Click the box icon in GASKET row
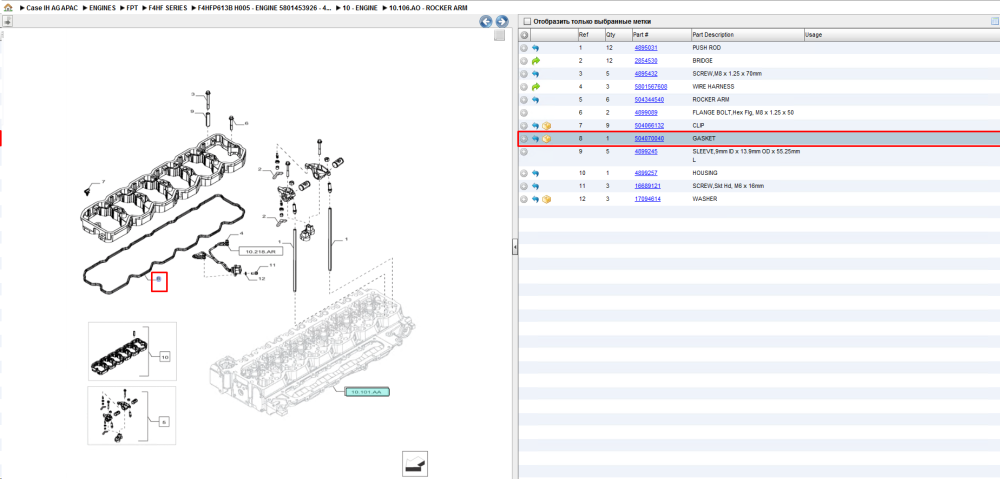 (x=547, y=138)
